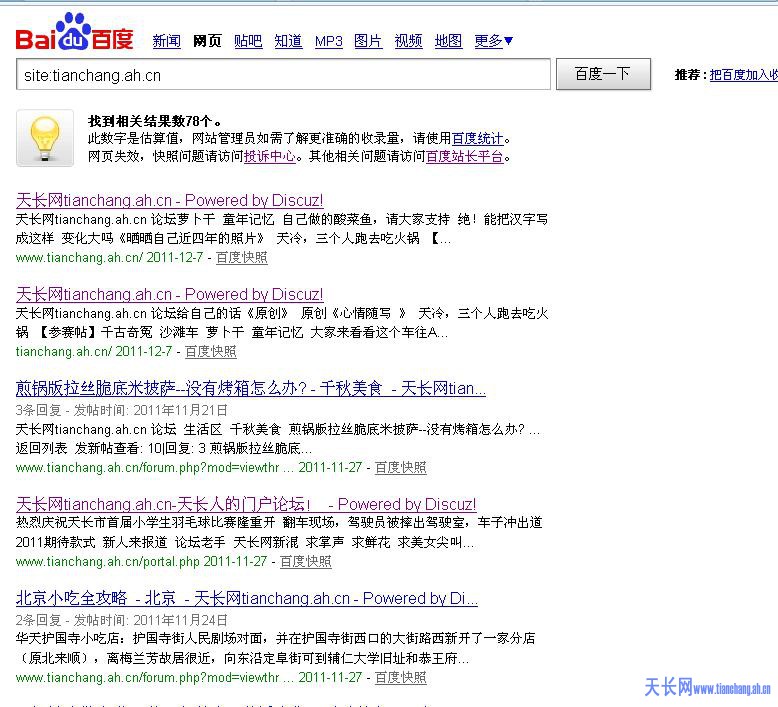Open 百度快照 for tianchang.ah.cn/ 2011-12-7 result
Image resolution: width=778 pixels, height=707 pixels.
point(211,351)
